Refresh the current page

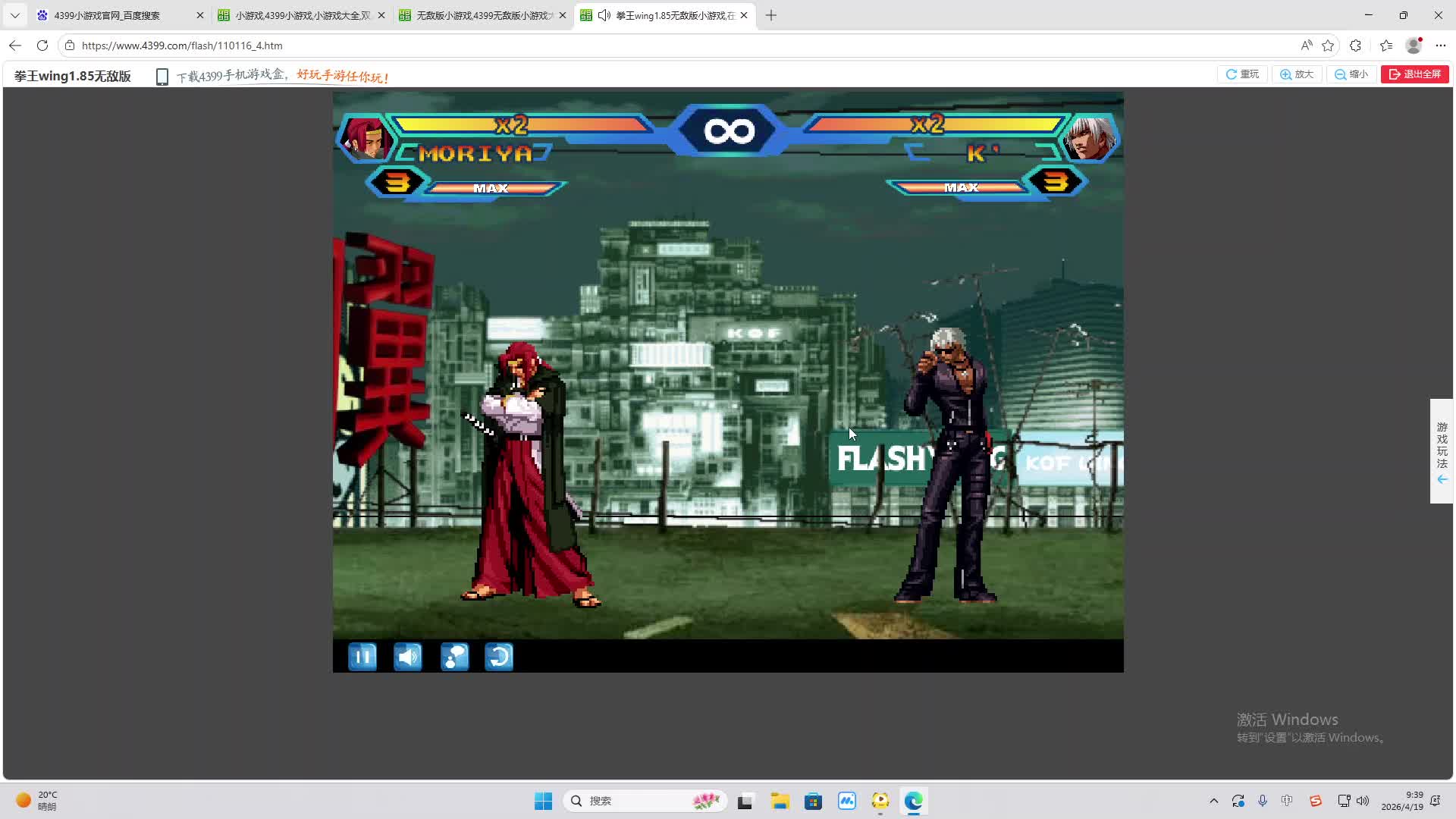coord(42,45)
